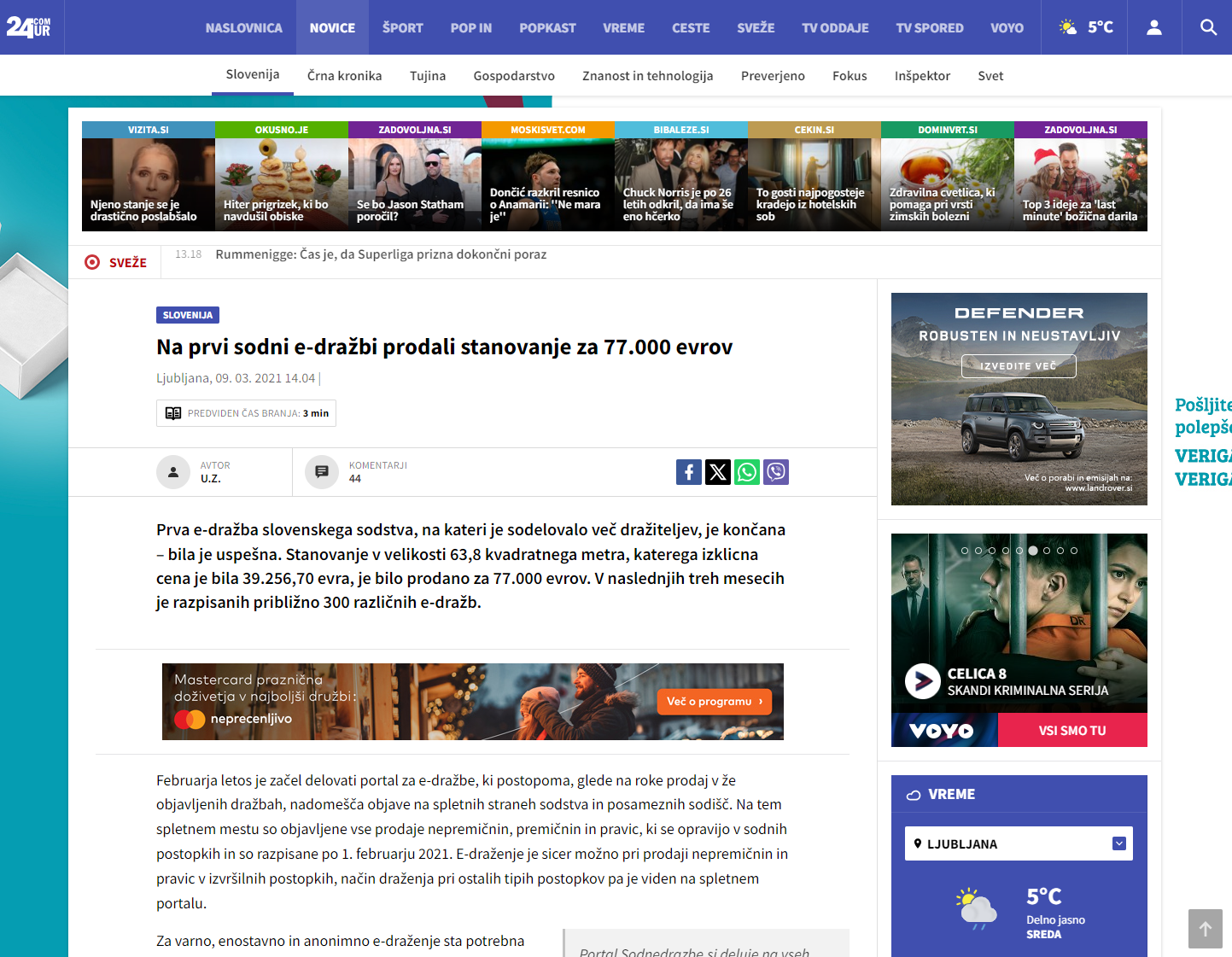
Task: Open the user profile icon
Action: click(1153, 27)
